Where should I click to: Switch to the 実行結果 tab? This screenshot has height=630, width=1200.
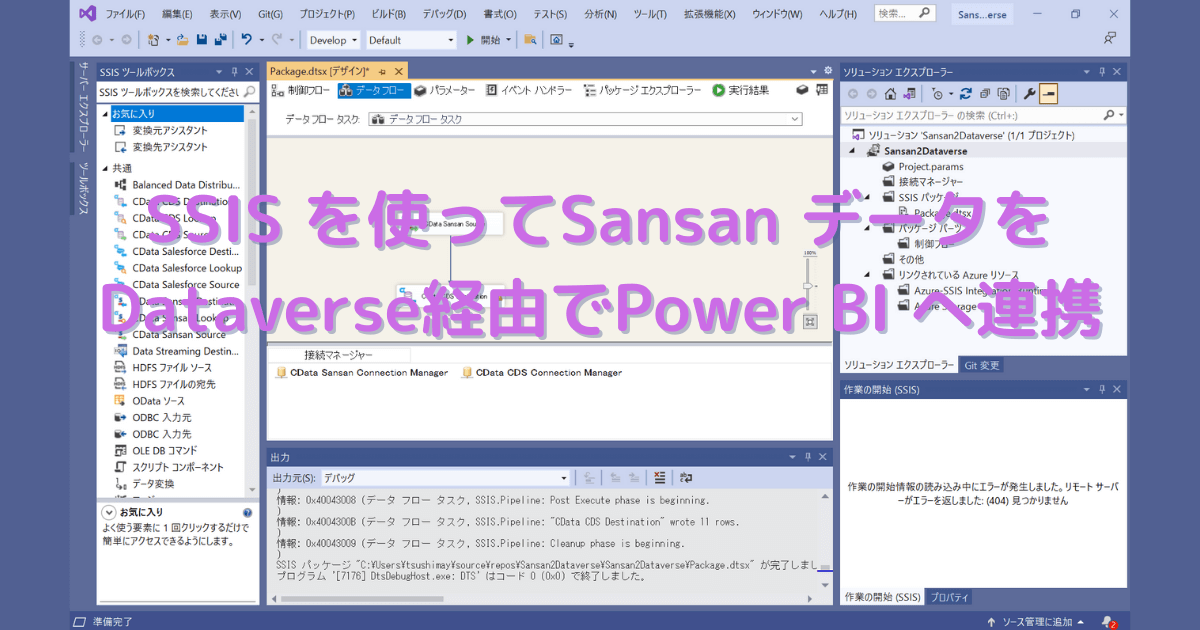[741, 90]
